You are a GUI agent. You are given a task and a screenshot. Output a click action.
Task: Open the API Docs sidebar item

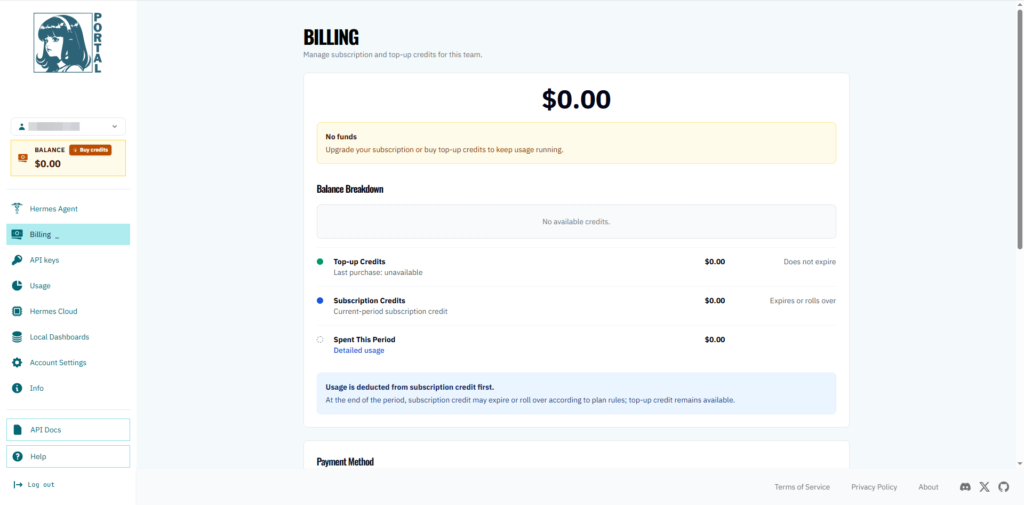pos(68,430)
